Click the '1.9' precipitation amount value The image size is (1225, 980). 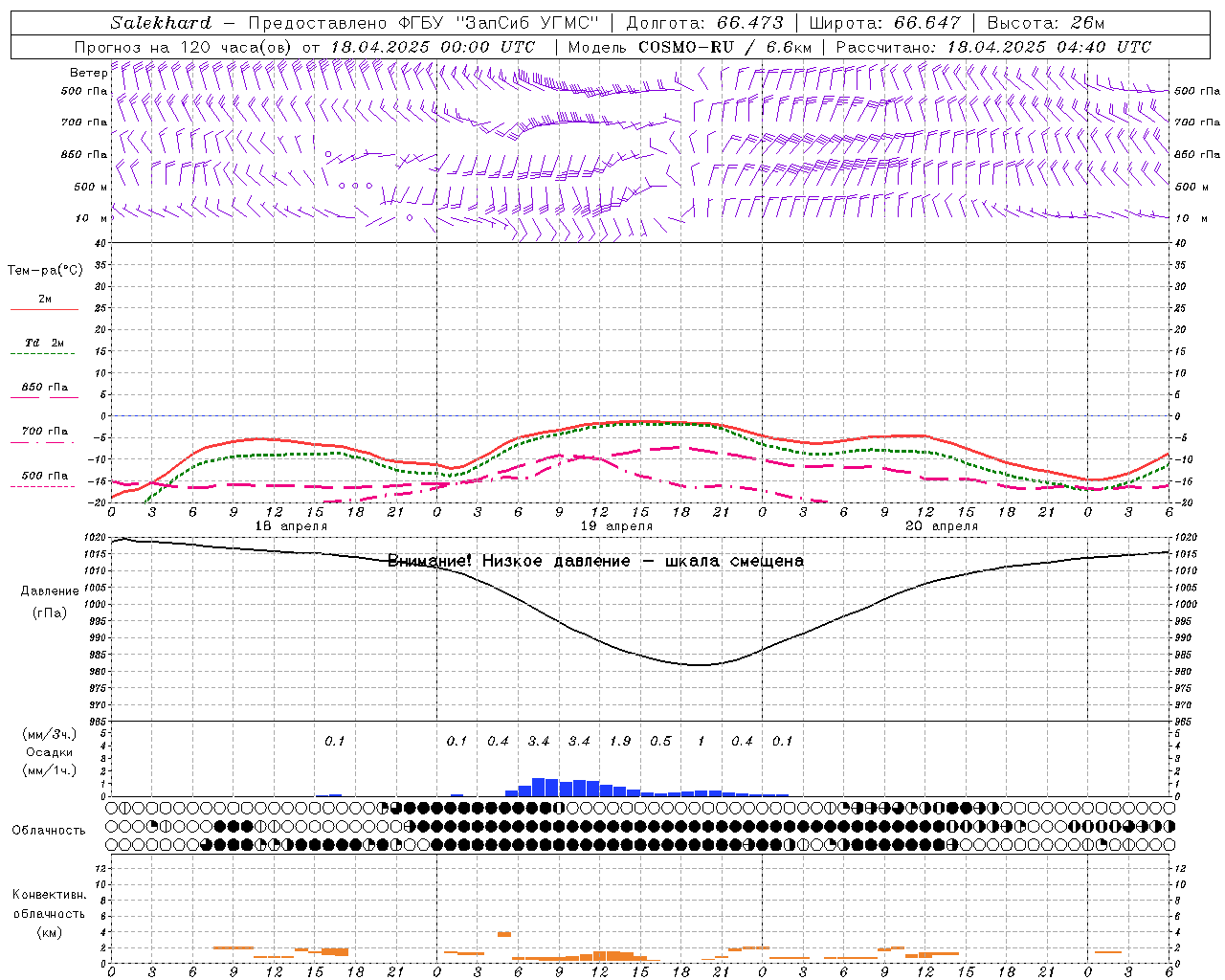tap(620, 741)
